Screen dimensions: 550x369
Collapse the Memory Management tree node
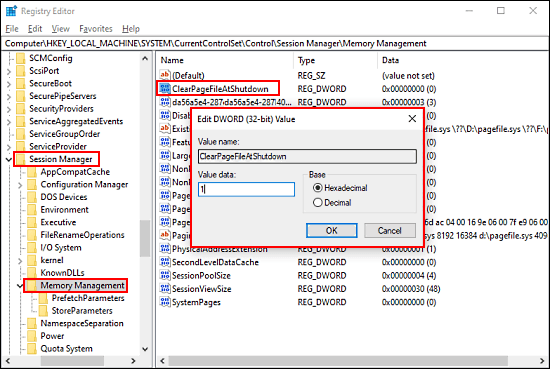tap(20, 286)
